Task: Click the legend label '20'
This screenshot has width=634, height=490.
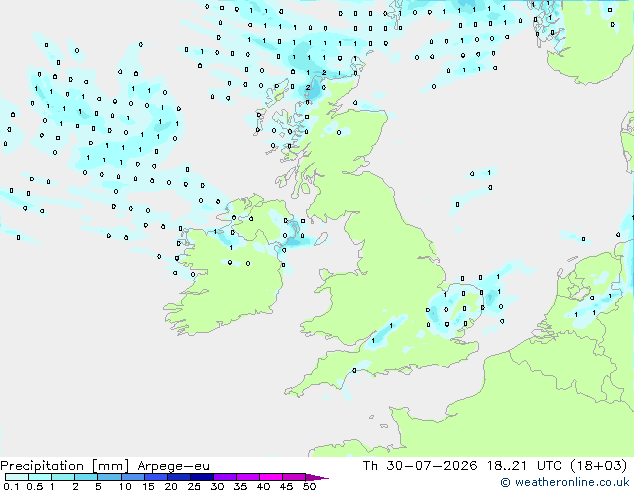Action: (171, 486)
